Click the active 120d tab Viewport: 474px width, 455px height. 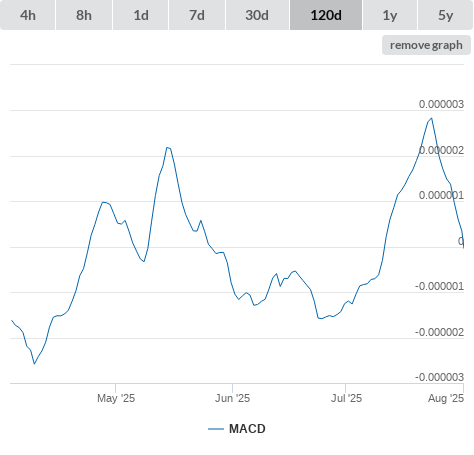pyautogui.click(x=326, y=15)
